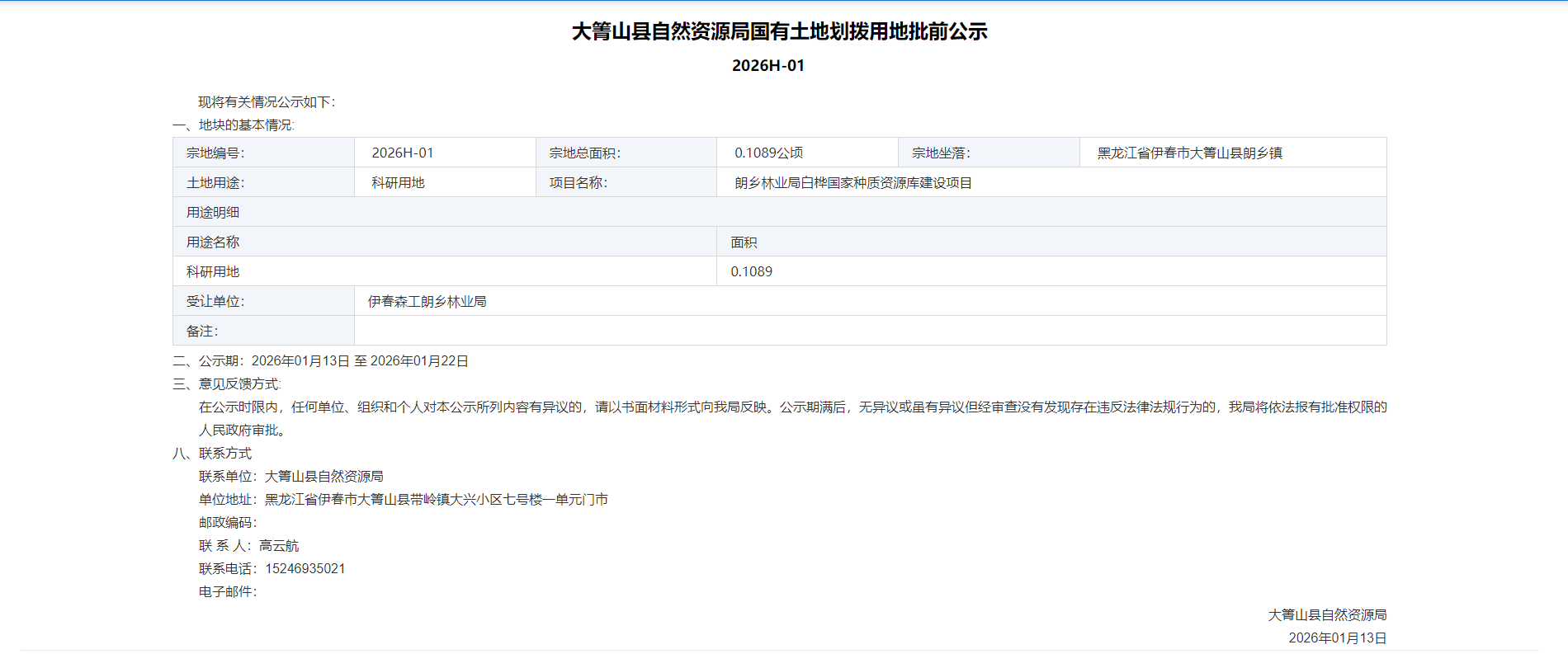Screen dimensions: 1568x654
Task: Click the 公示期 date range line
Action: click(x=360, y=360)
